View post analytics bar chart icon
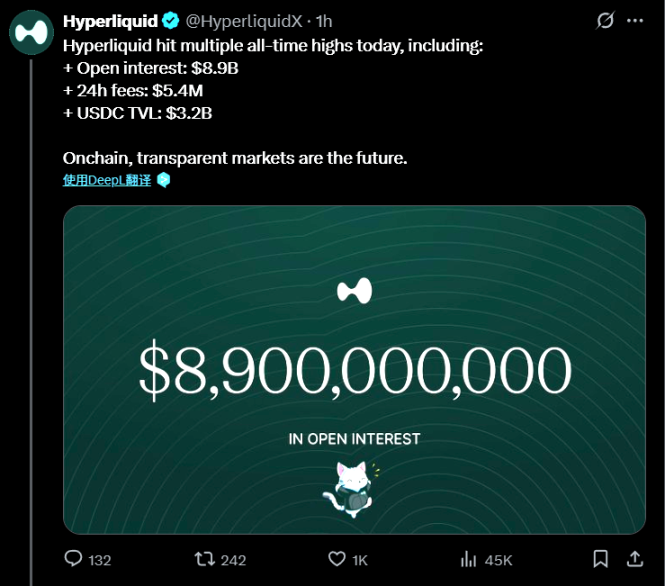The image size is (665, 586). click(x=468, y=559)
